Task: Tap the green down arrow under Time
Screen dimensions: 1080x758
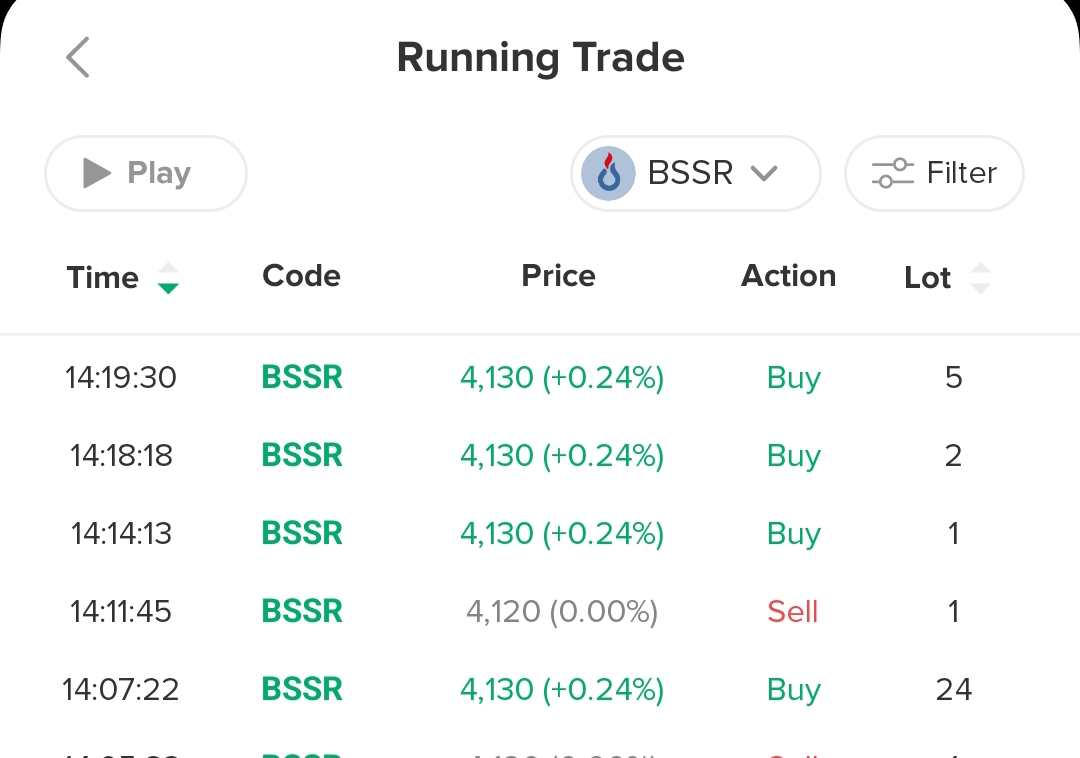Action: tap(169, 288)
